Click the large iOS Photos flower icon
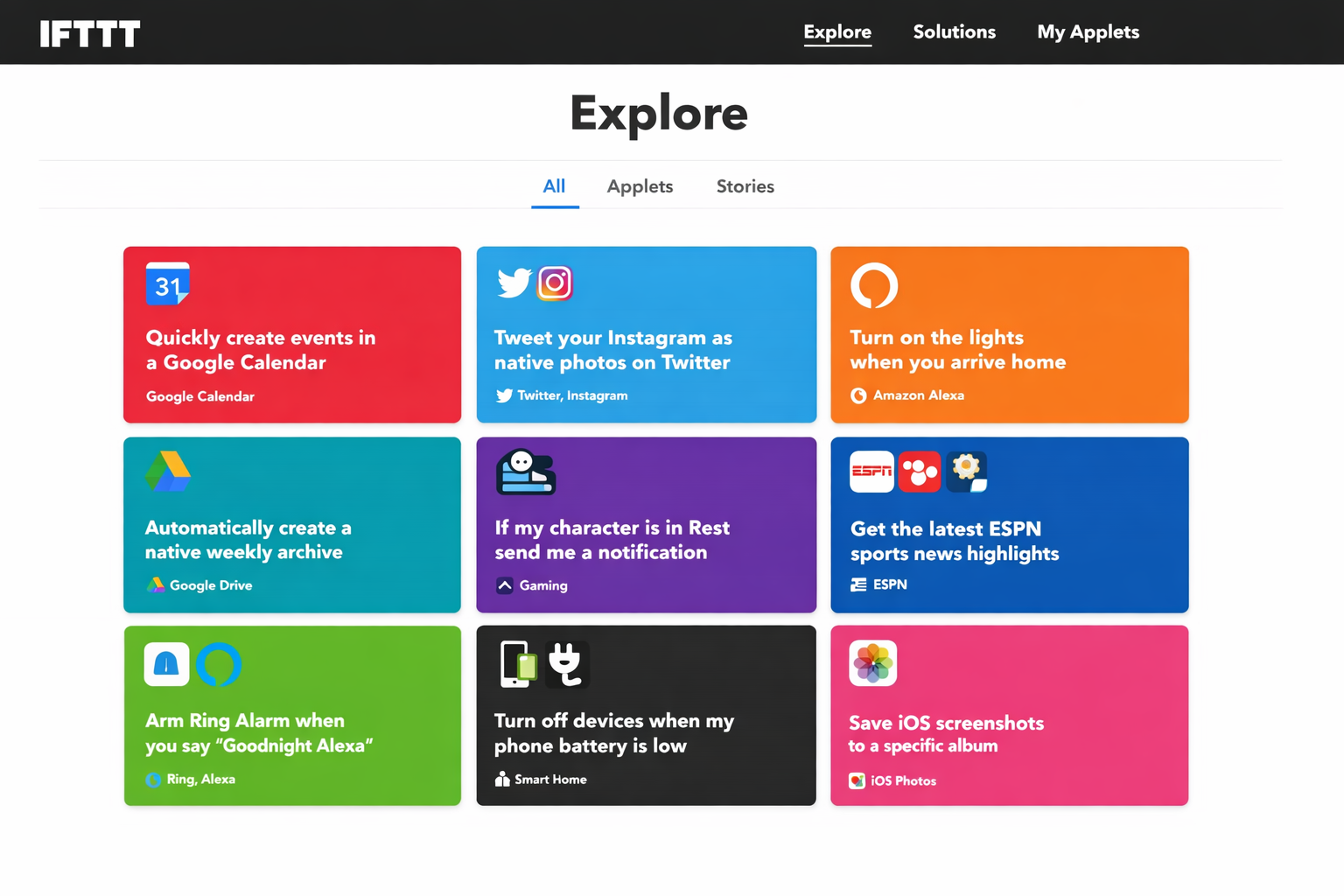The width and height of the screenshot is (1344, 896). [x=872, y=663]
